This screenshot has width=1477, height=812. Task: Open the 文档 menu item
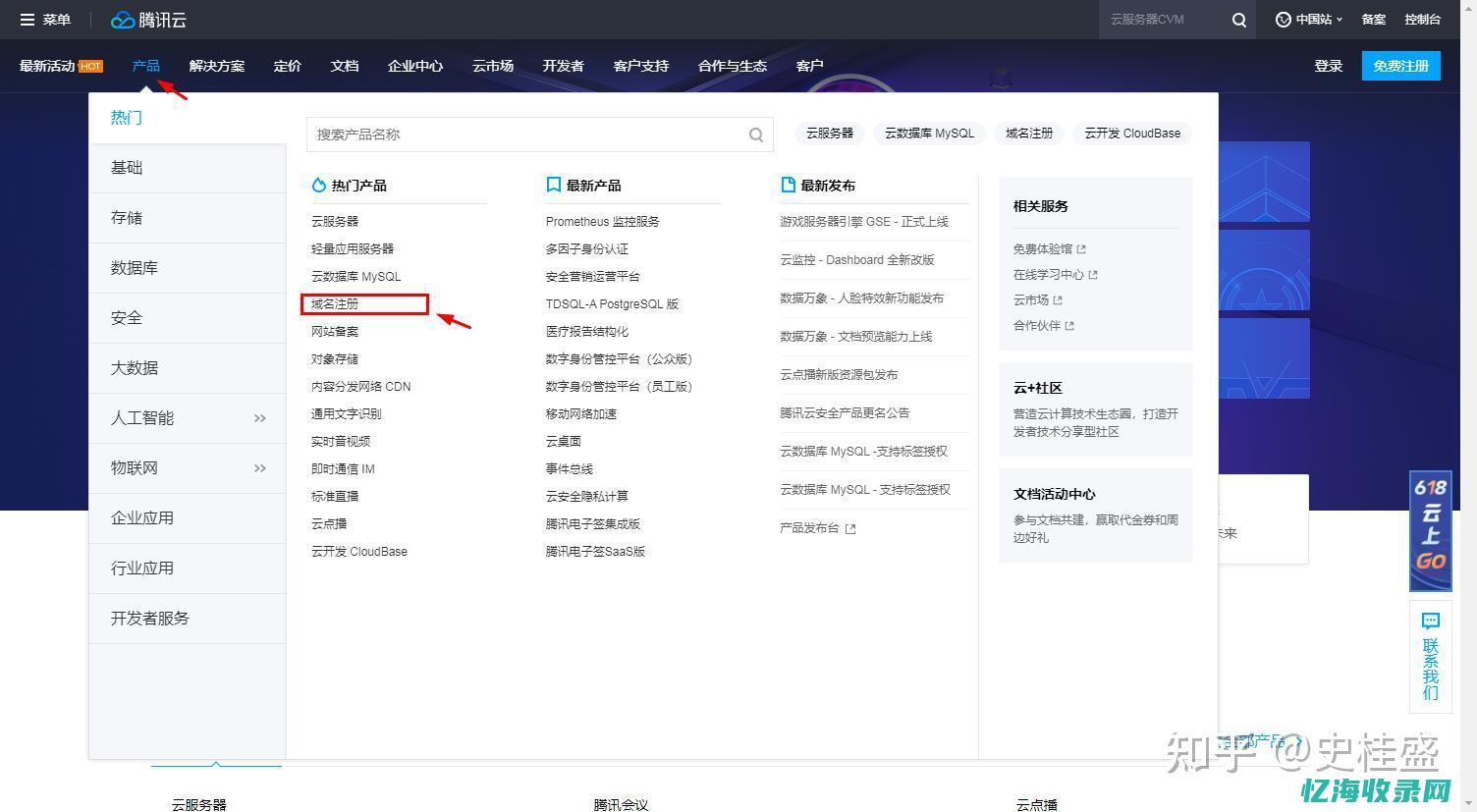(x=345, y=66)
